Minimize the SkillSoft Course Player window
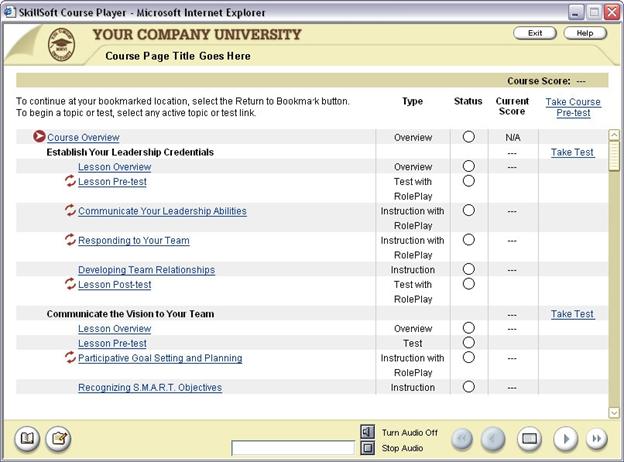This screenshot has width=624, height=462. [575, 12]
